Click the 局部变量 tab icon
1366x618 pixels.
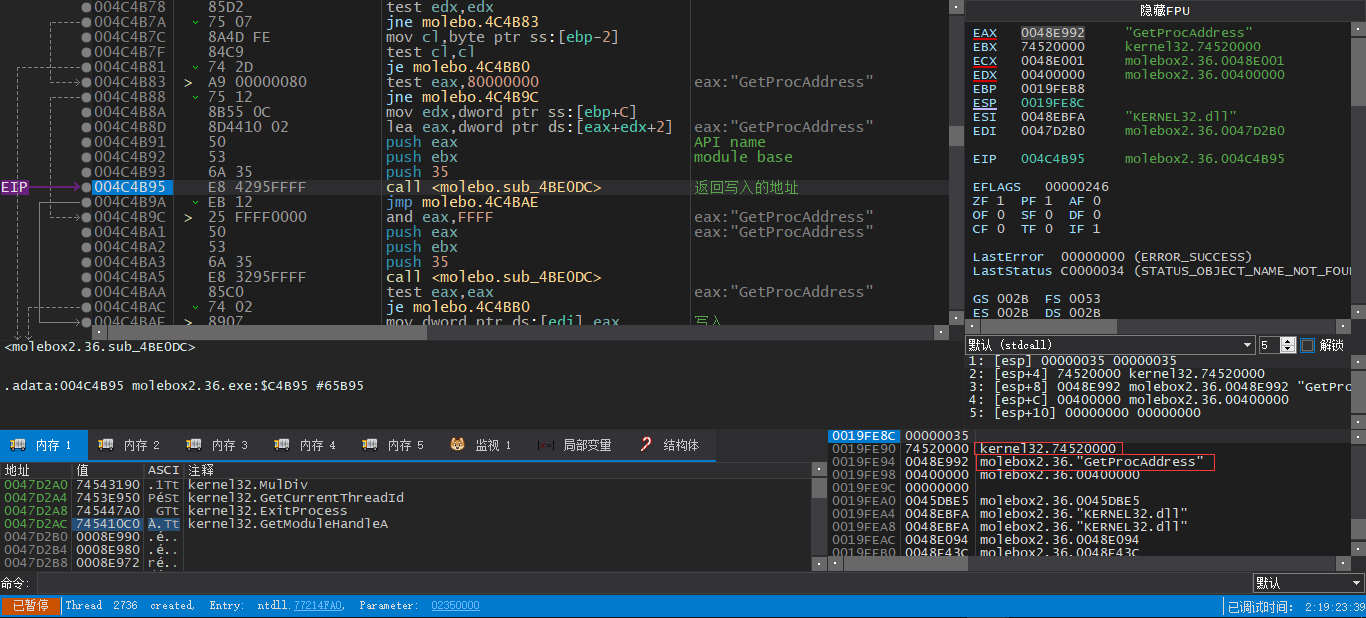(545, 445)
